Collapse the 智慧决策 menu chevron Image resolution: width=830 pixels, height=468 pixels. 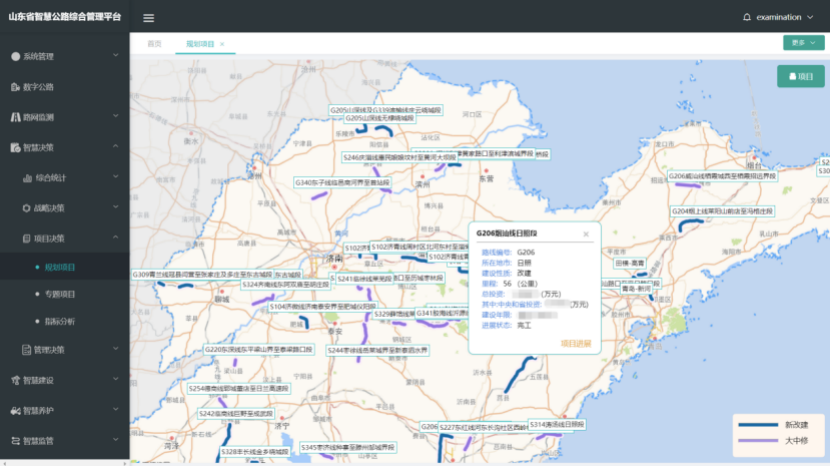tap(115, 146)
